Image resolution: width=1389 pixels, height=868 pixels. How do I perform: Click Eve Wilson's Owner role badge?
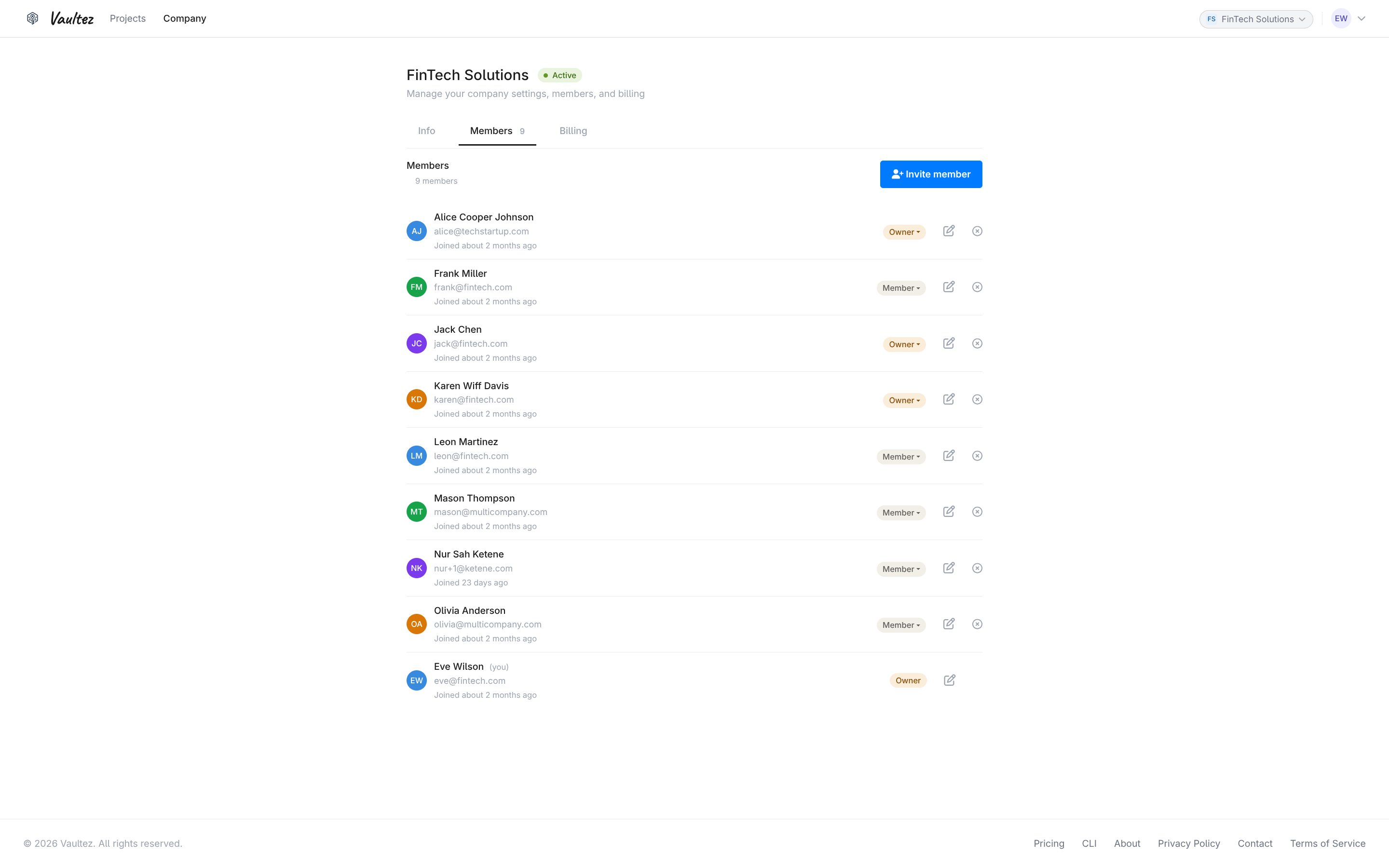click(908, 680)
